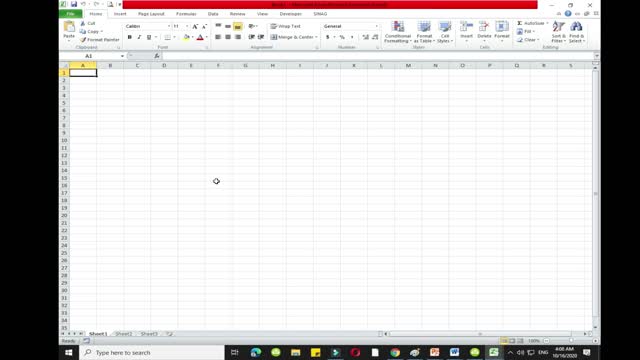Click the Cut scissors button
The image size is (640, 360).
[88, 23]
